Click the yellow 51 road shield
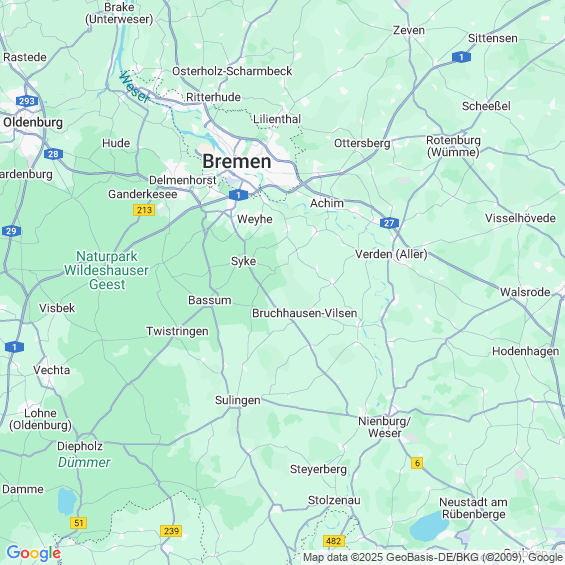Image resolution: width=565 pixels, height=565 pixels. (x=79, y=523)
